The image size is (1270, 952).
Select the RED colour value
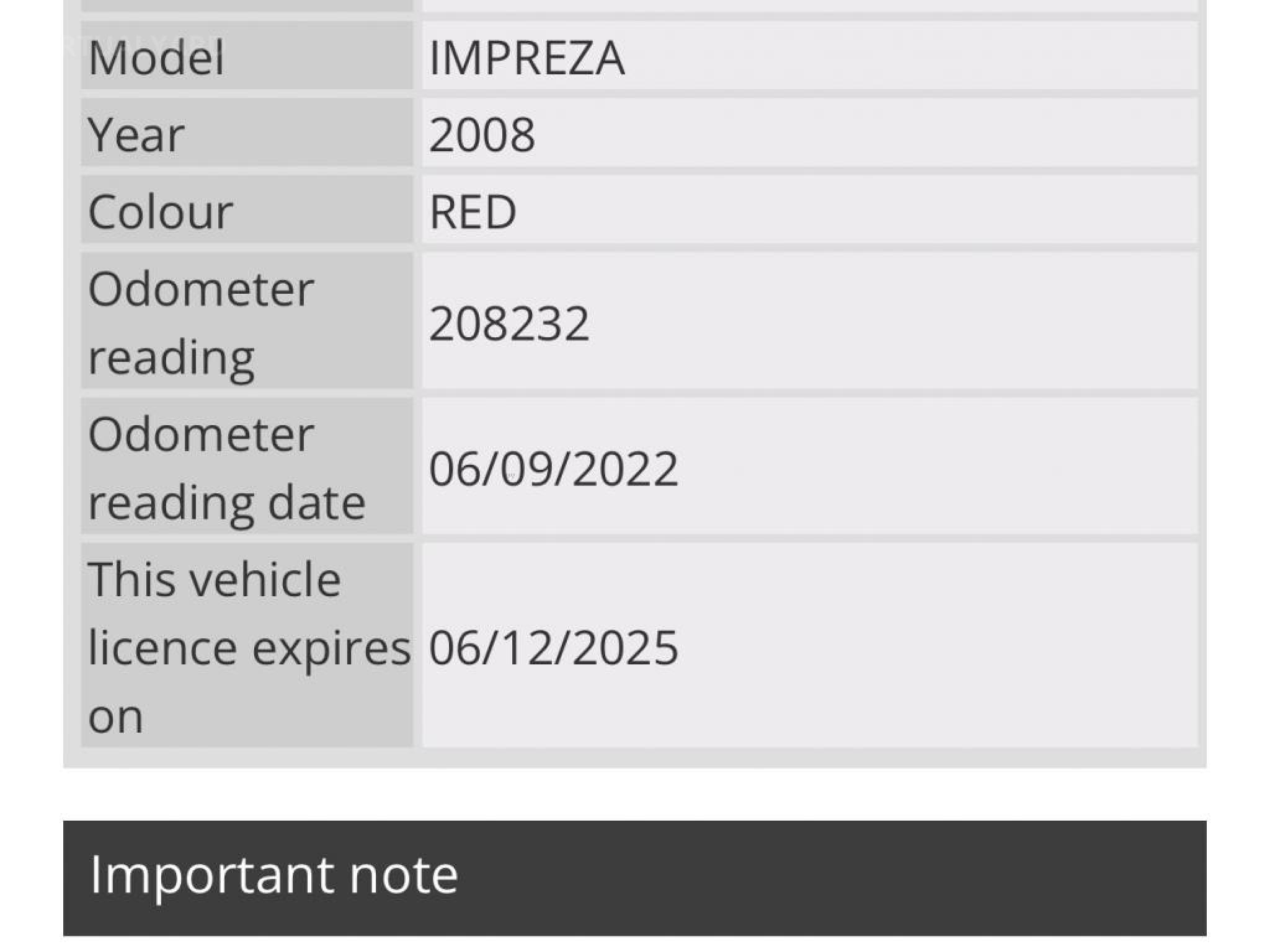click(473, 211)
